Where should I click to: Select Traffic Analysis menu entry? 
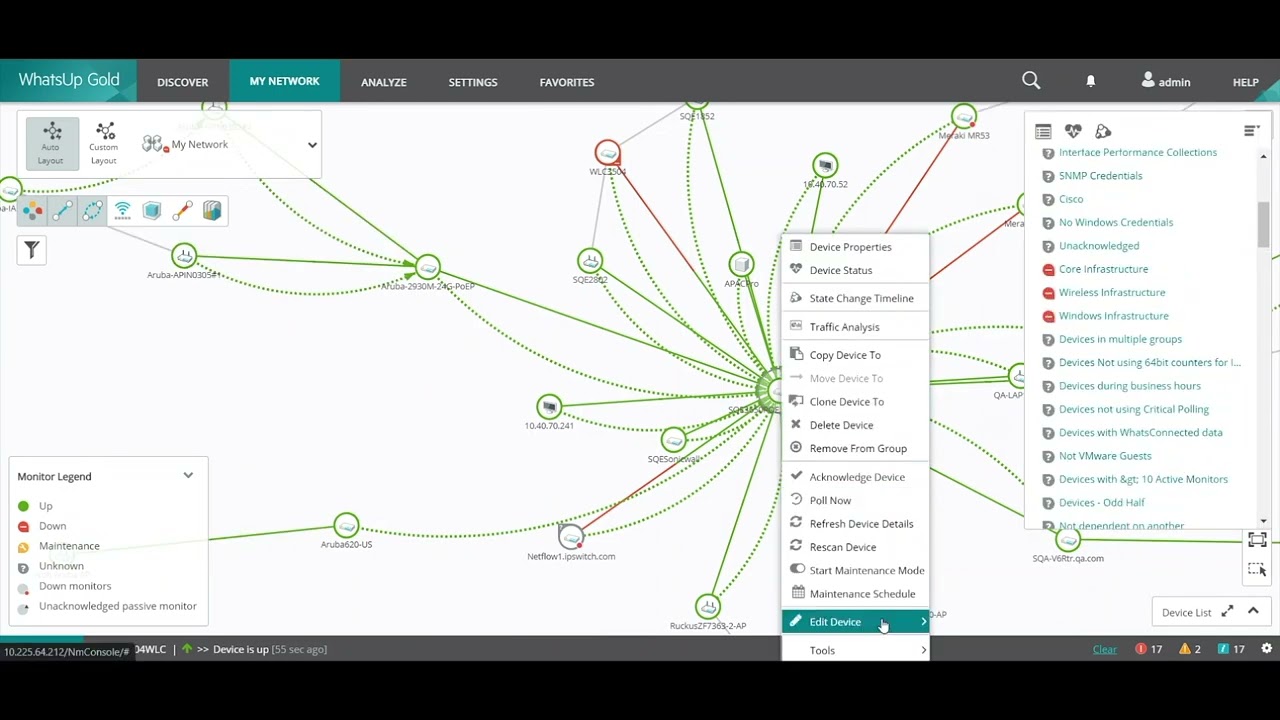pos(855,327)
